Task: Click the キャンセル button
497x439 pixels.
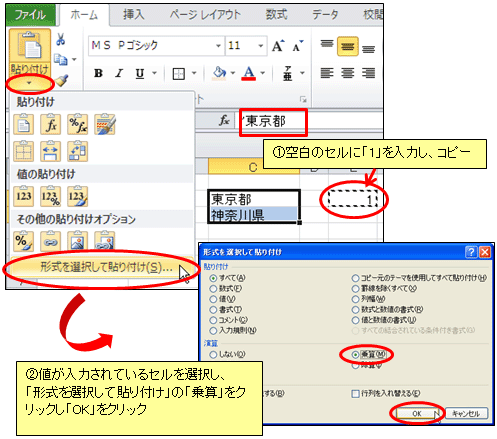Action: tap(466, 414)
